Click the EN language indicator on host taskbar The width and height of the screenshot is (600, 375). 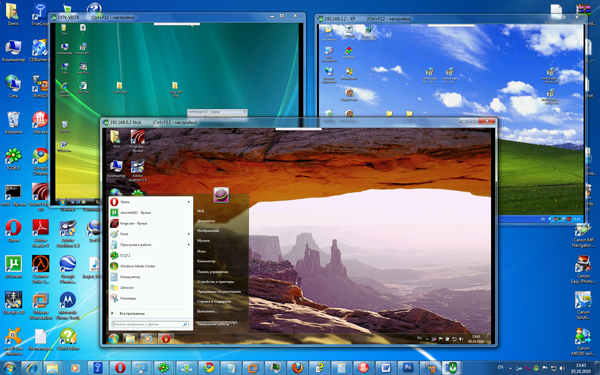500,368
